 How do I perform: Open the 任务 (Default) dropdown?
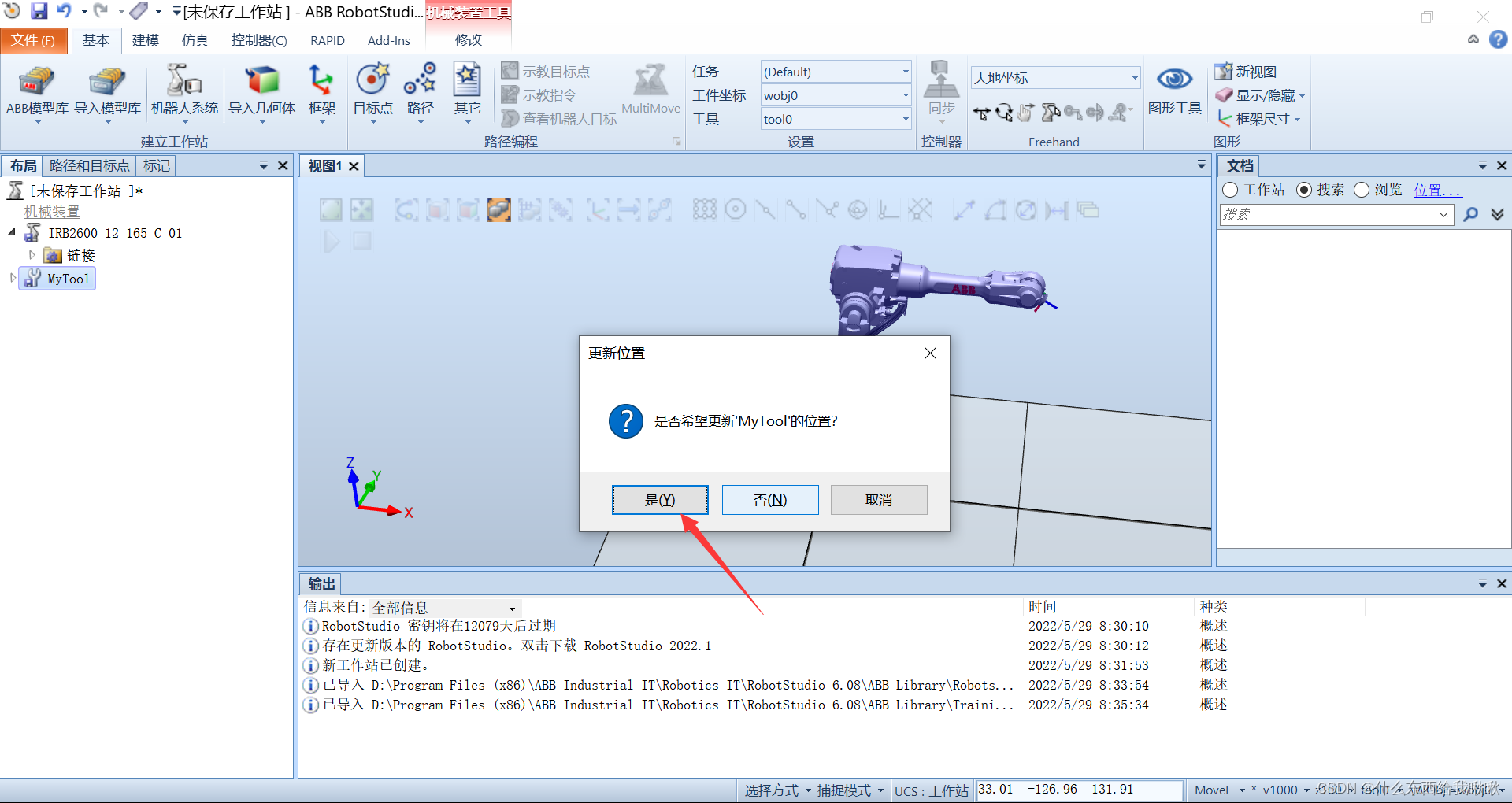tap(905, 72)
